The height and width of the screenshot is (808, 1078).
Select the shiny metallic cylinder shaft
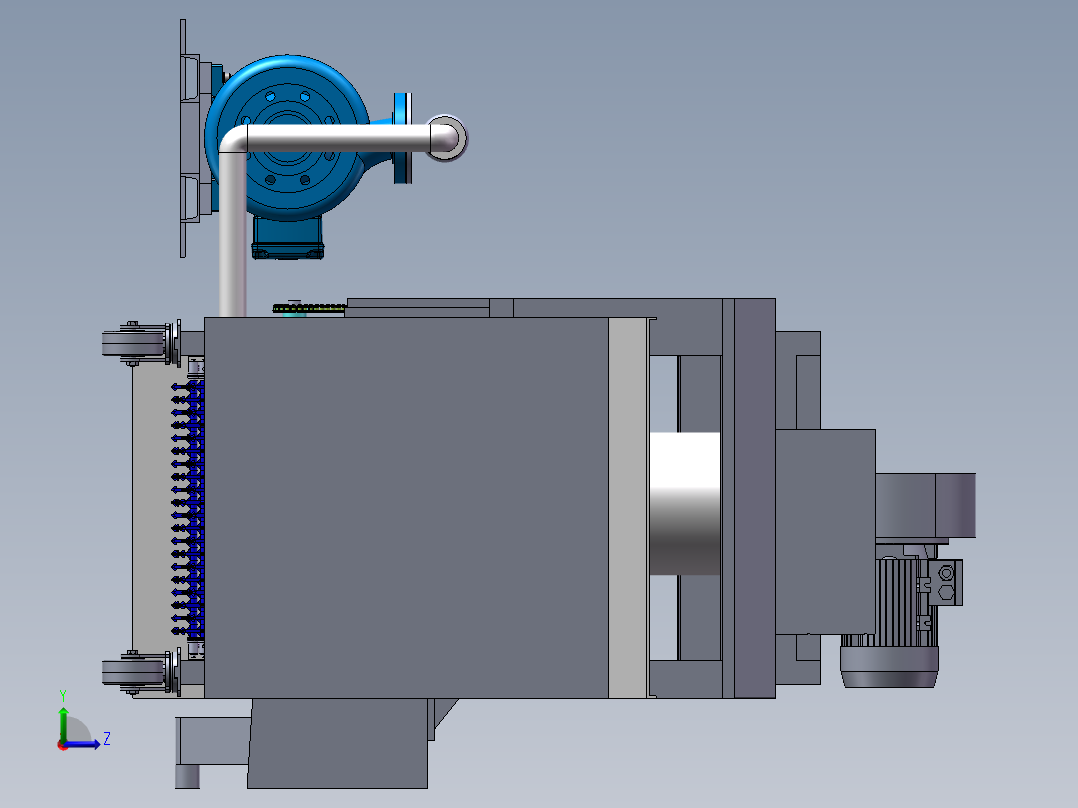coord(685,503)
